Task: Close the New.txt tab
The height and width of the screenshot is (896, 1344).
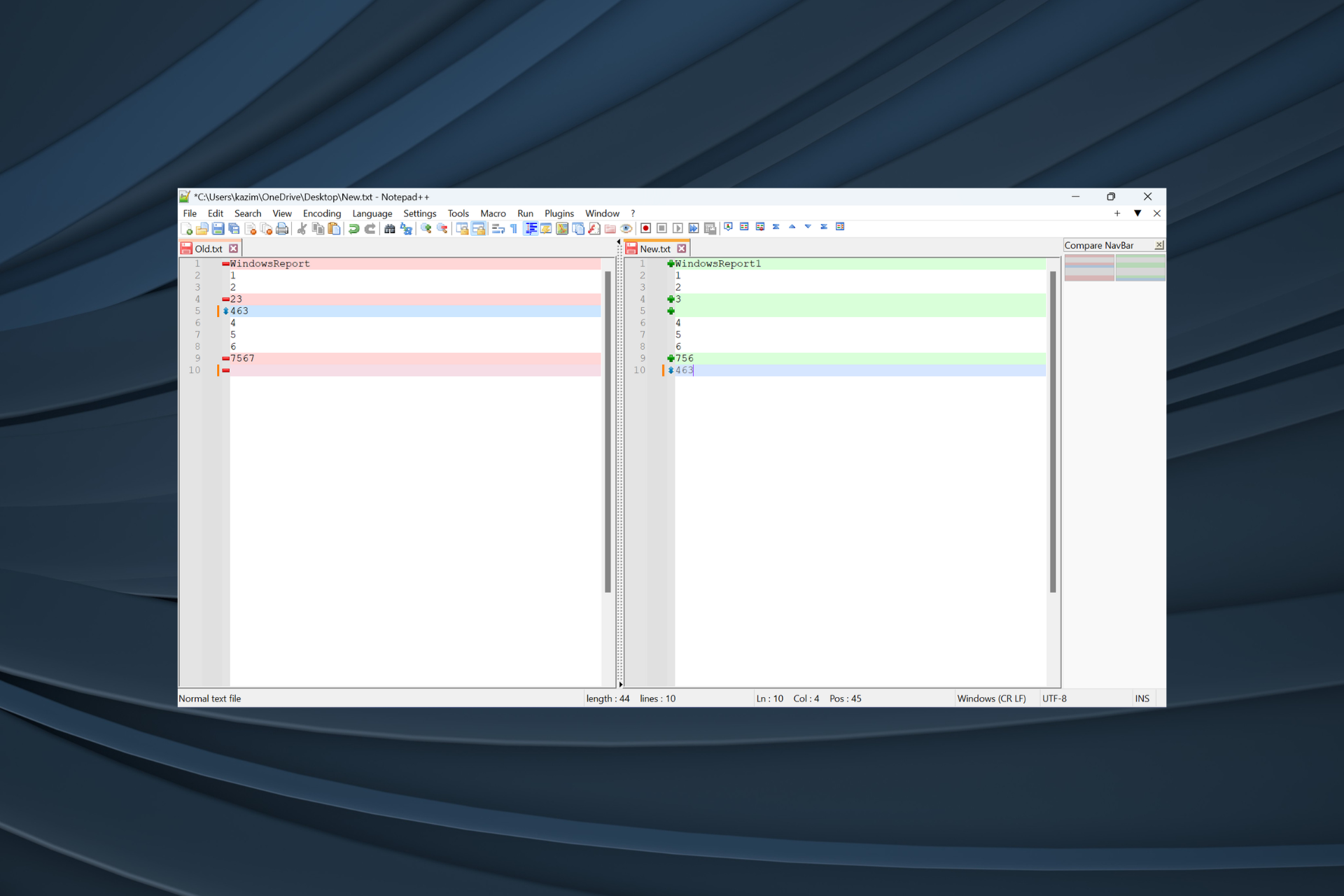Action: click(x=682, y=248)
